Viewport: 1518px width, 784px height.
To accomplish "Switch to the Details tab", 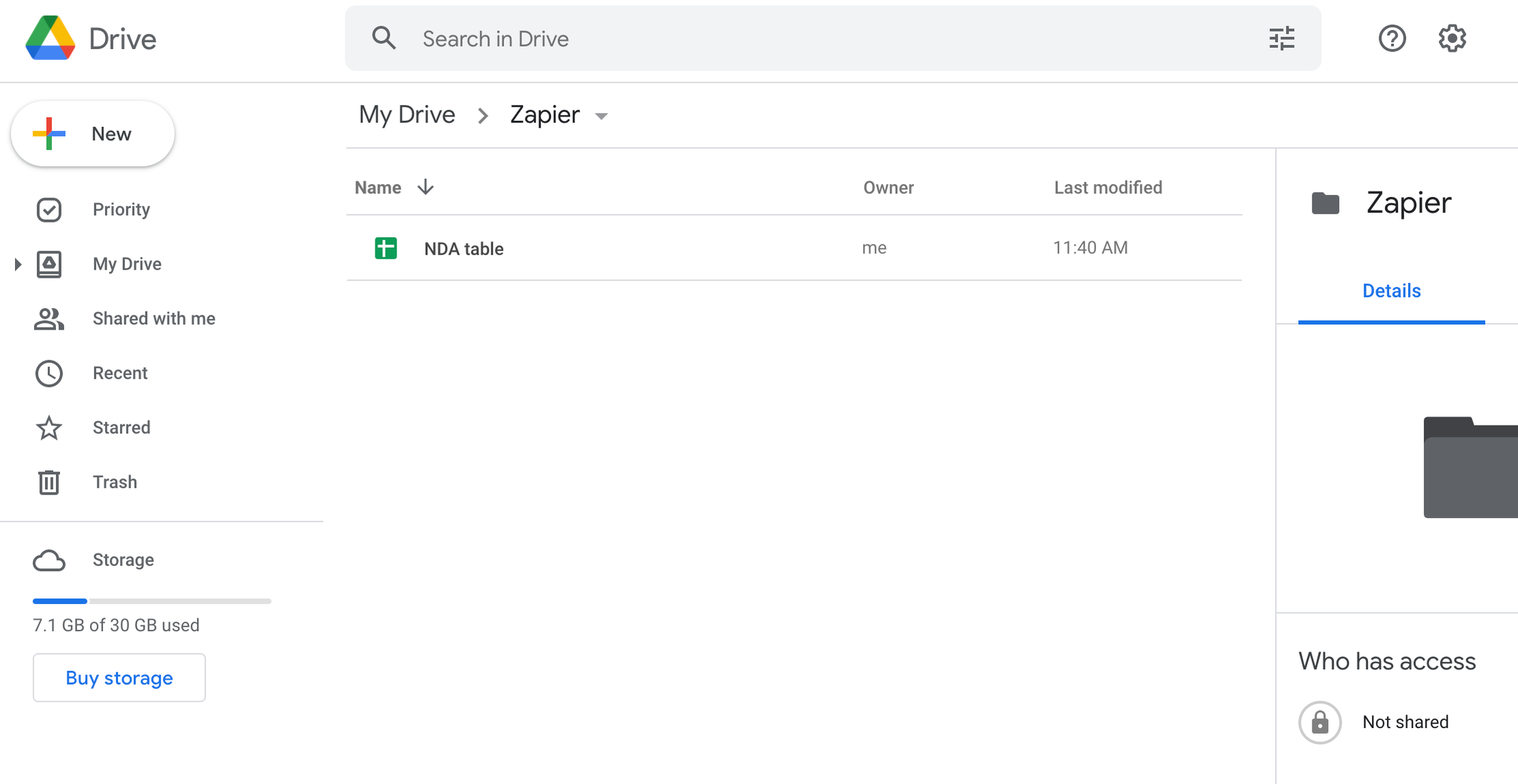I will click(1391, 291).
